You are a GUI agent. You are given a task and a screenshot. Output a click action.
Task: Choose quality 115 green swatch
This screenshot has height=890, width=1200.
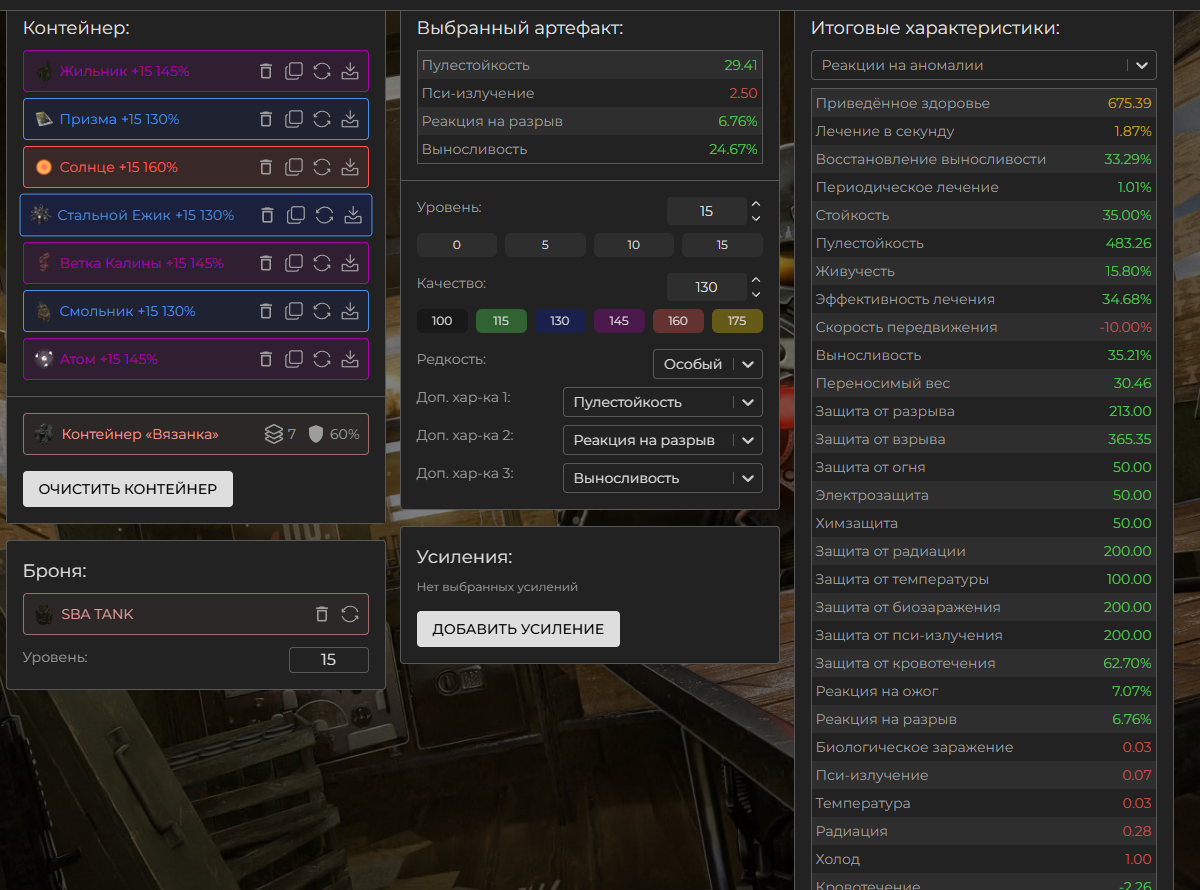point(501,321)
